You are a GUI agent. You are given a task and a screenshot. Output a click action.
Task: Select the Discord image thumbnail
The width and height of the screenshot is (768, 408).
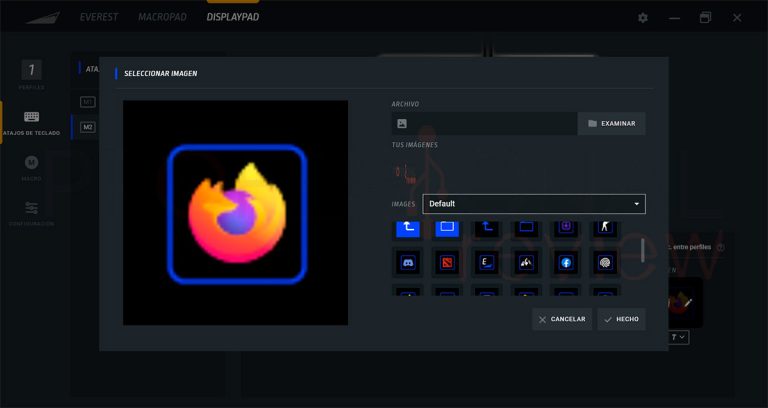pos(408,263)
